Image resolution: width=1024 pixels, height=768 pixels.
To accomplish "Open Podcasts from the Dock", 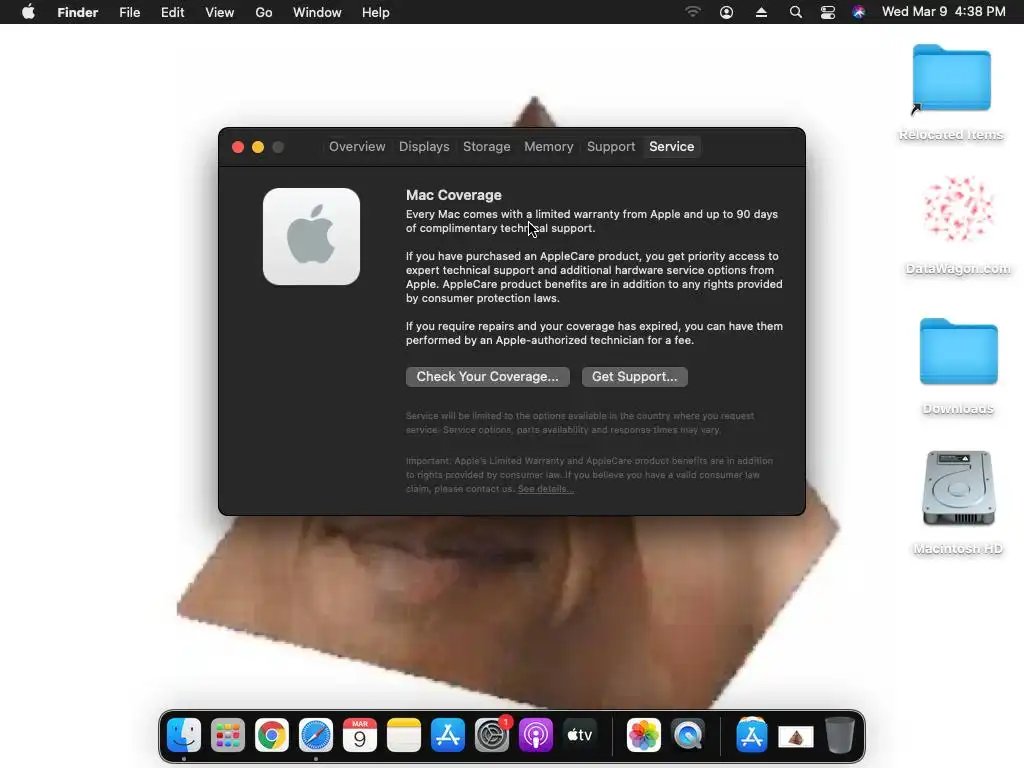I will tap(536, 735).
